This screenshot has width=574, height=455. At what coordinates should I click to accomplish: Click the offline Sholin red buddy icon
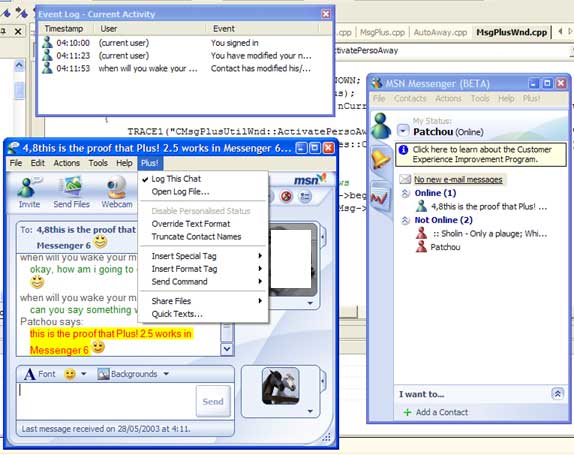coord(421,233)
